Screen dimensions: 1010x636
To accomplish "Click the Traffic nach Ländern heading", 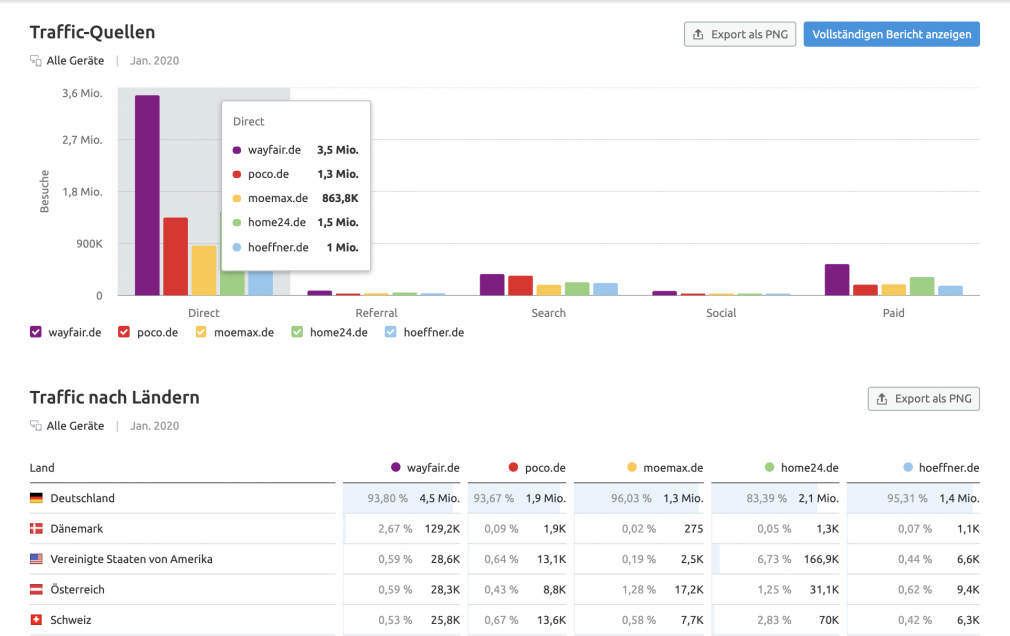I will click(x=115, y=397).
